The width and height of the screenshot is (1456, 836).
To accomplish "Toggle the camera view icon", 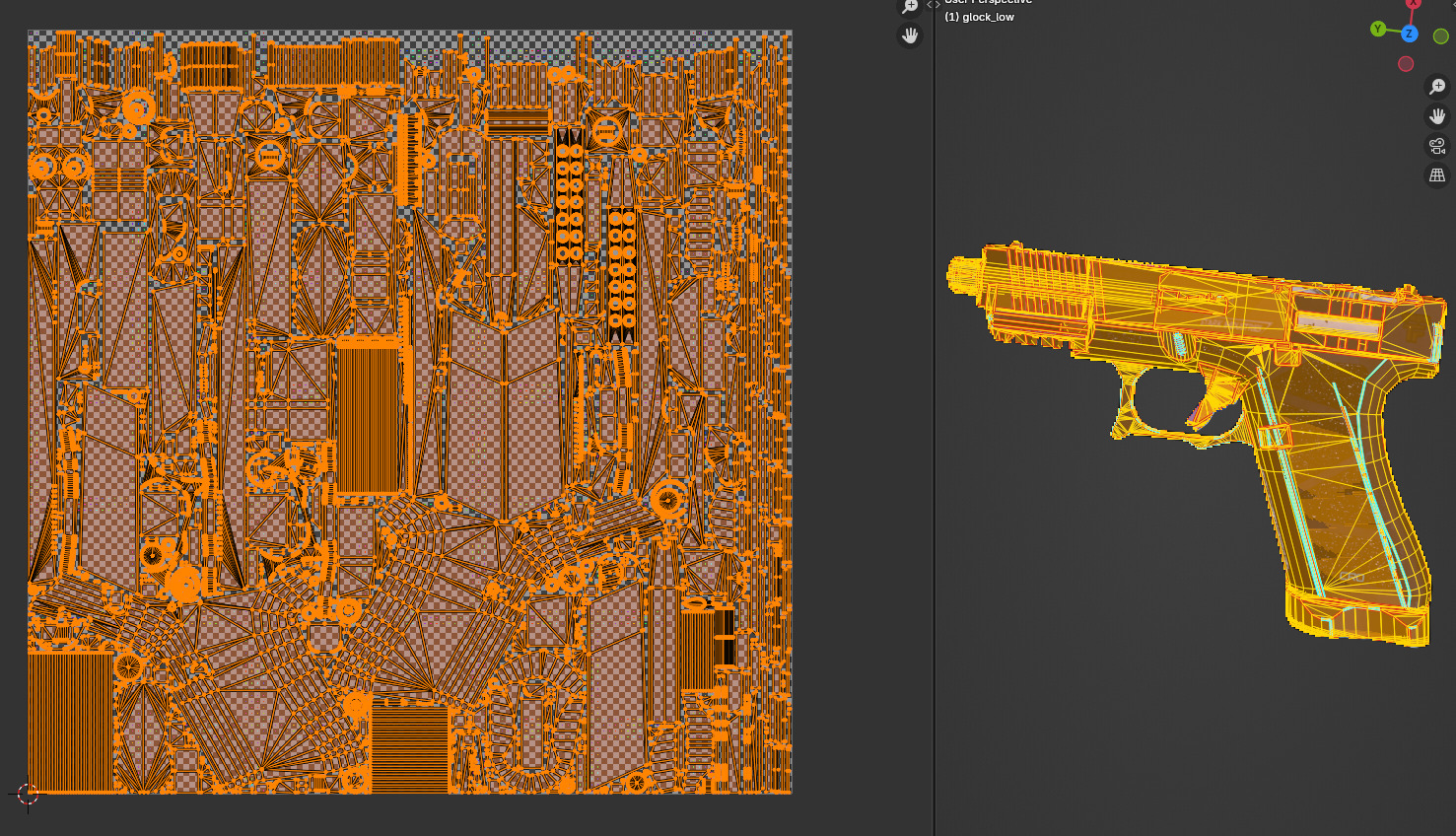I will (1437, 146).
